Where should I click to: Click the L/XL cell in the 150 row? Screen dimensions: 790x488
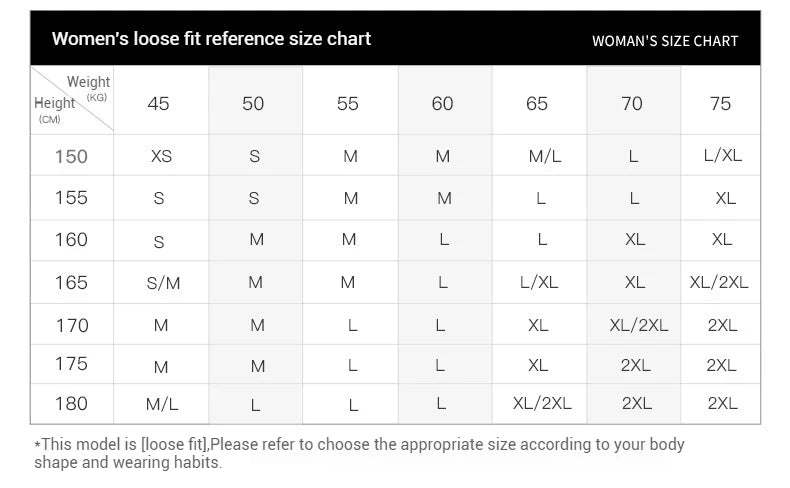723,155
